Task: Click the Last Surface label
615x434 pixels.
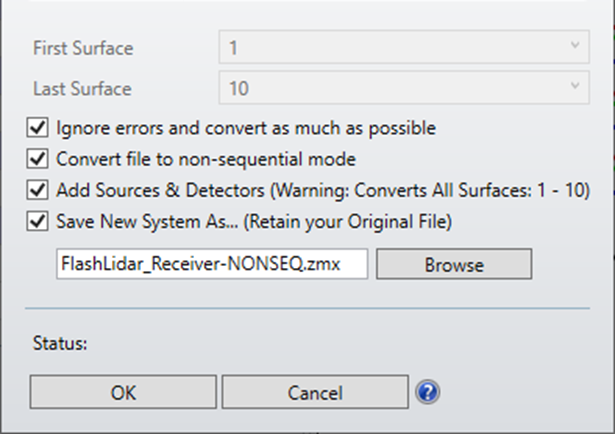Action: click(82, 89)
